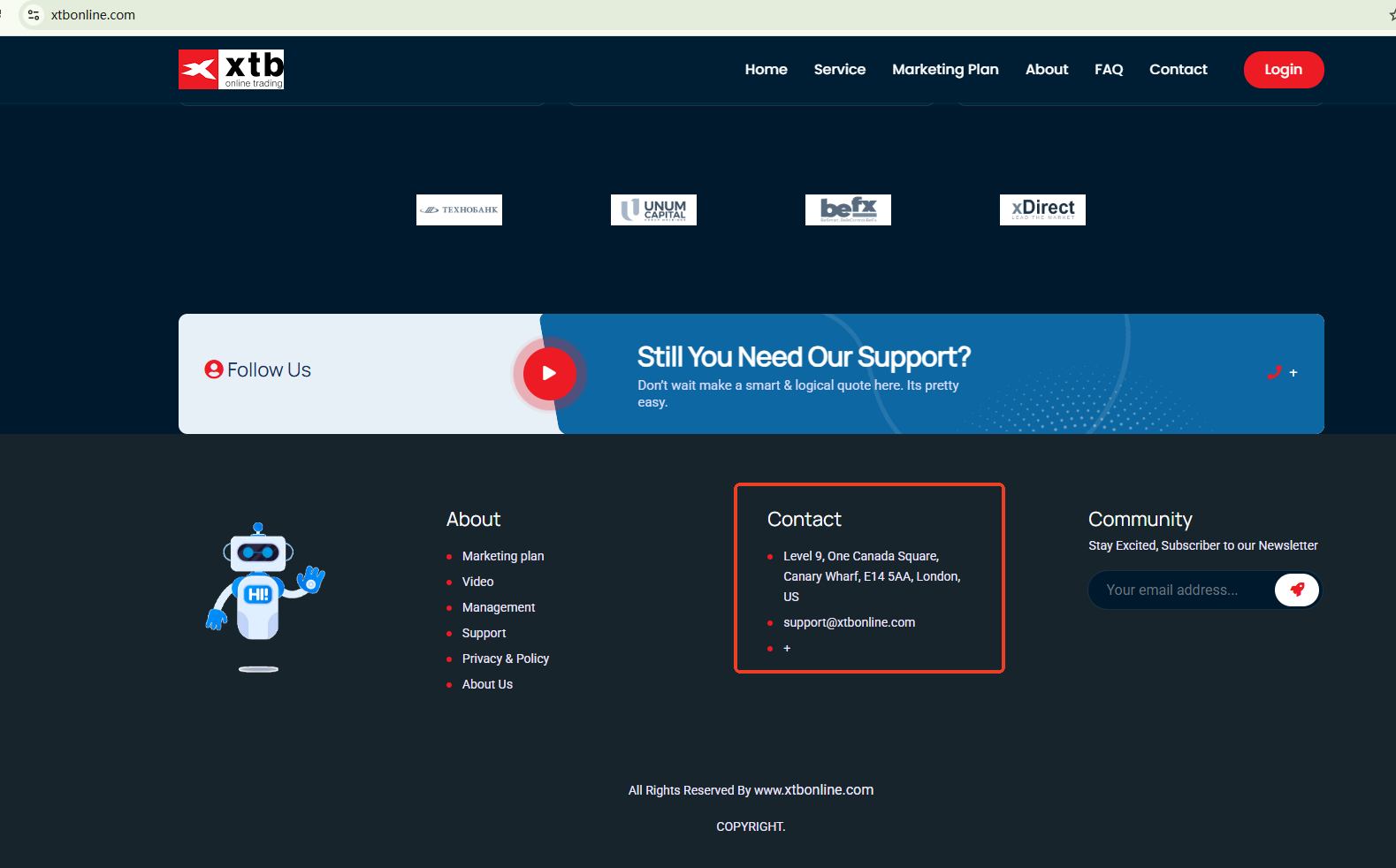Image resolution: width=1396 pixels, height=868 pixels.
Task: Click the Follow Us label
Action: (x=269, y=369)
